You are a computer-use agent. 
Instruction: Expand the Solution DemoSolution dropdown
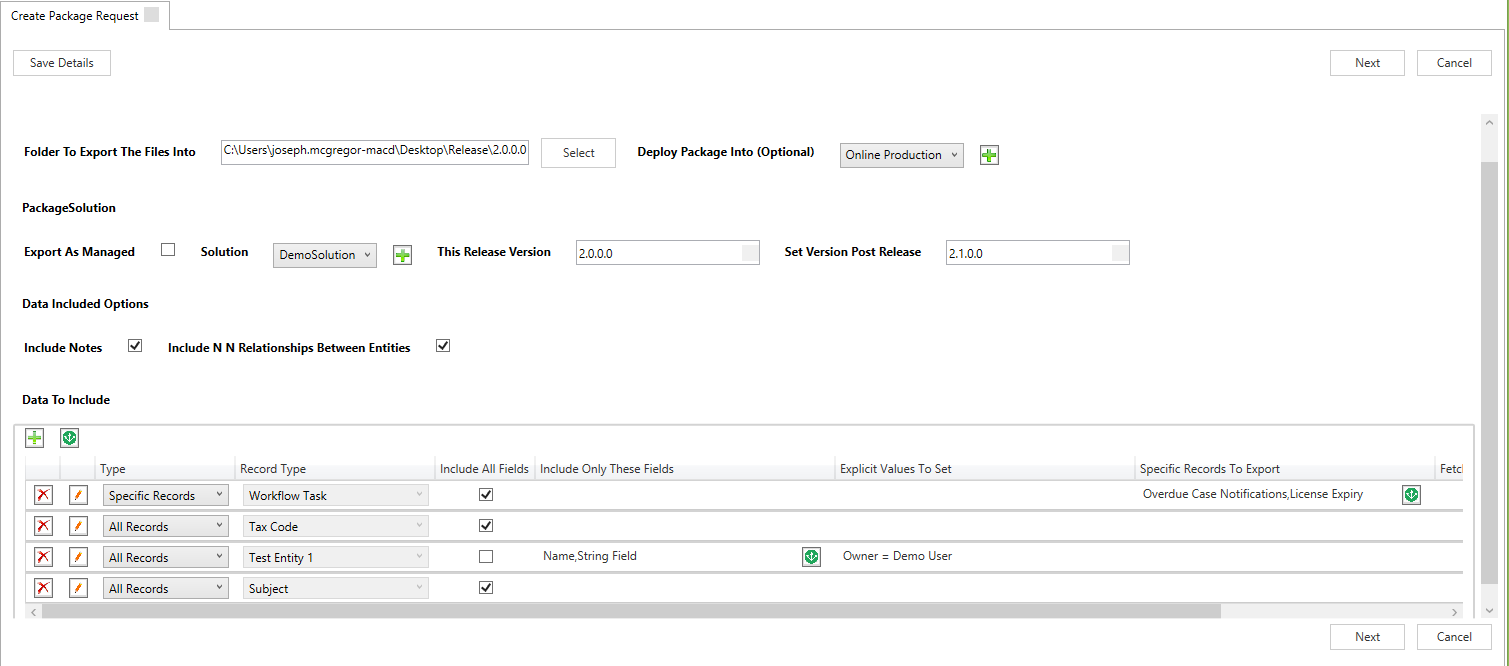(325, 255)
